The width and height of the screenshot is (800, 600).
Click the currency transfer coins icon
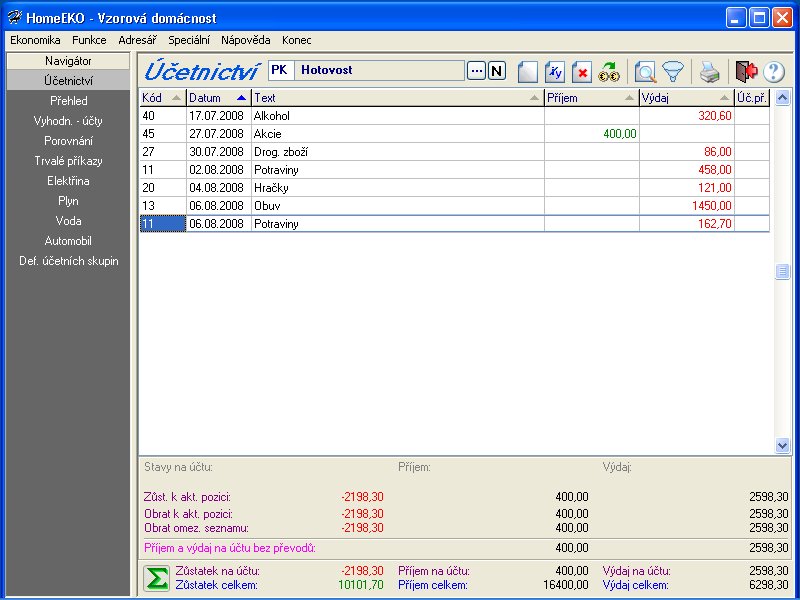click(x=609, y=72)
